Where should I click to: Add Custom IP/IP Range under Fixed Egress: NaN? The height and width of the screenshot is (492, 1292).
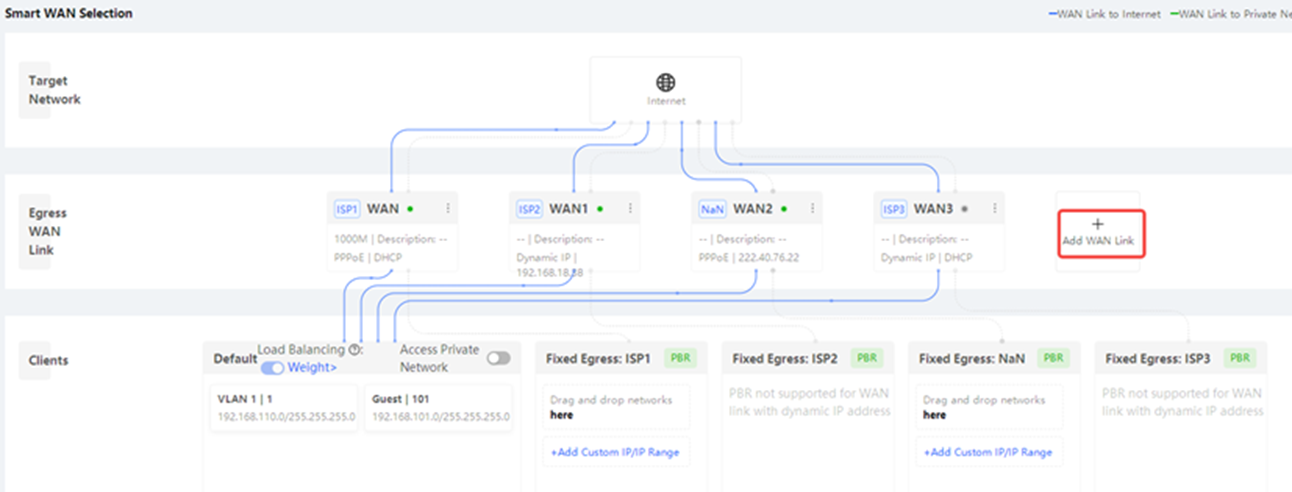987,452
